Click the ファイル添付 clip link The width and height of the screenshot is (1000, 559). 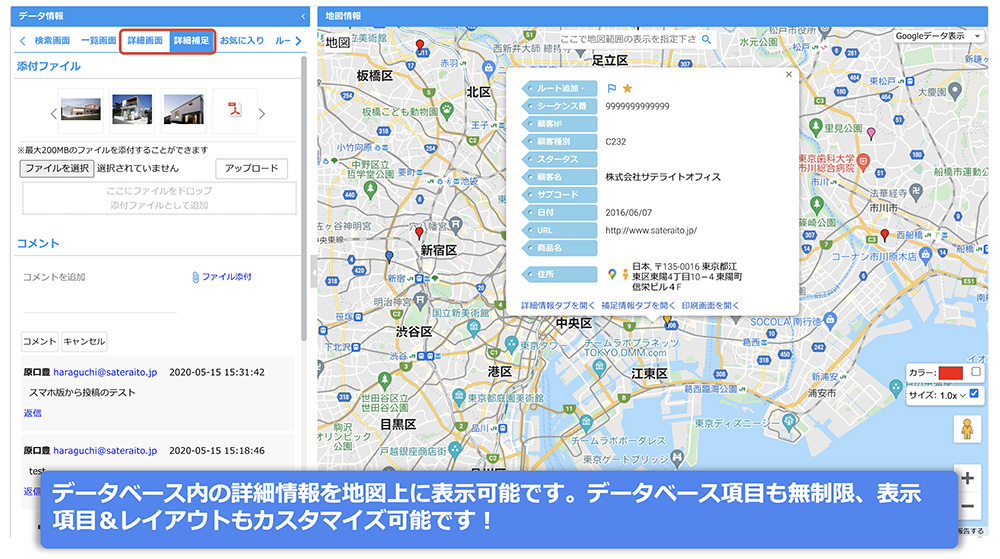(x=221, y=277)
